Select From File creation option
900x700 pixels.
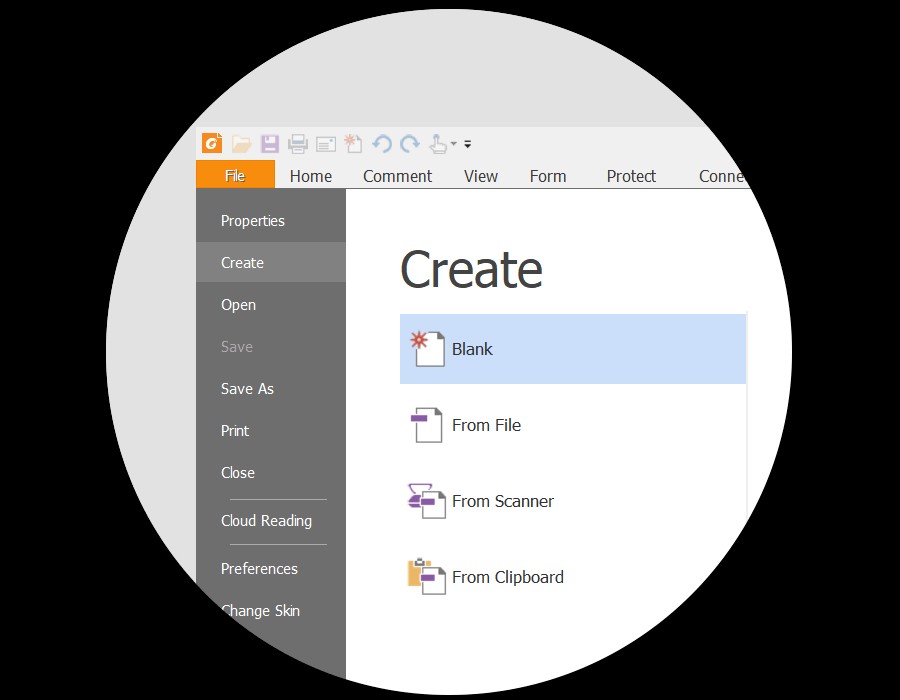tap(486, 425)
